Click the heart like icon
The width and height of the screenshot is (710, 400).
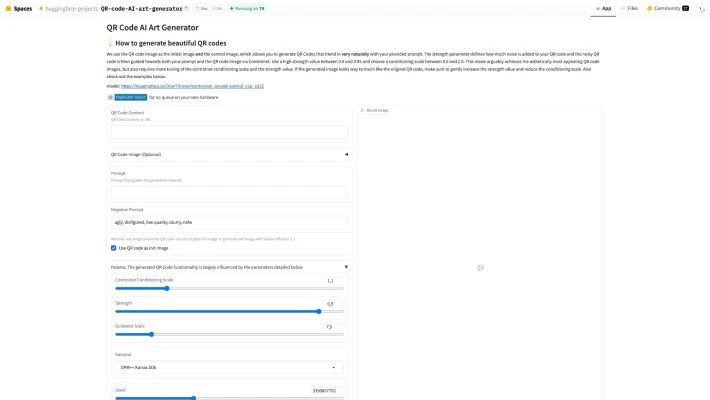coord(197,8)
